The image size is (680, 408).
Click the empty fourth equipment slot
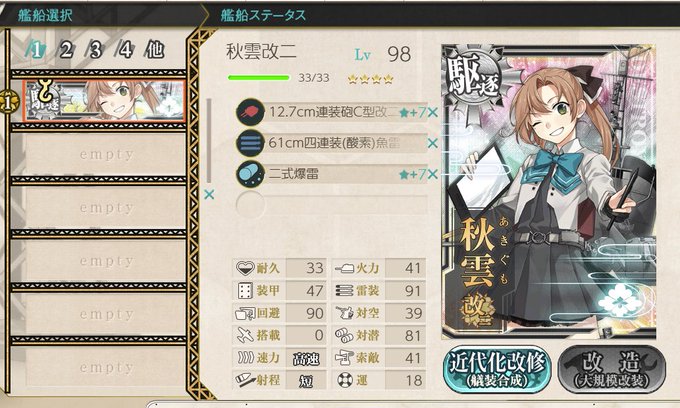(x=332, y=205)
